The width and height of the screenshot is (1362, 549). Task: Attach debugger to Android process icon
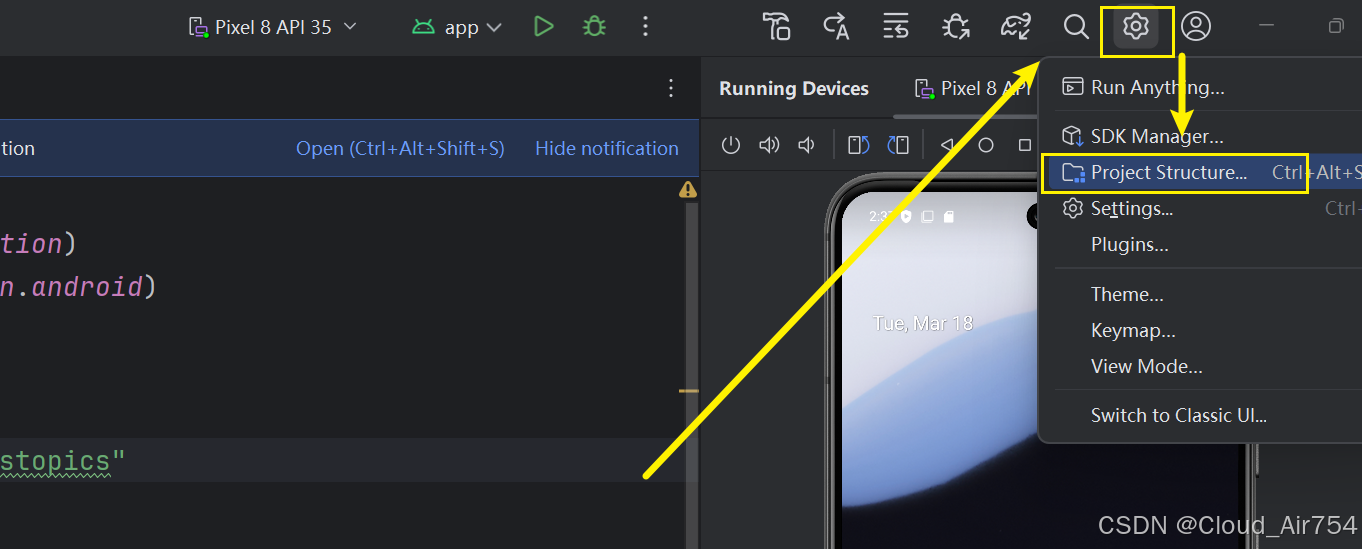tap(956, 27)
